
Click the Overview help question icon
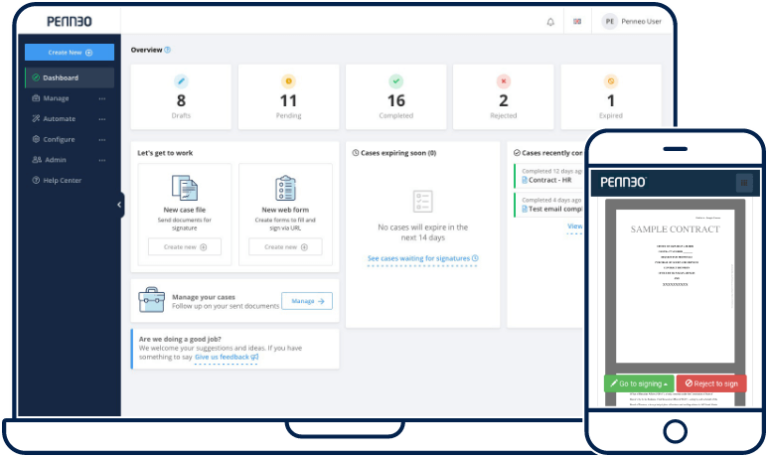pos(167,49)
